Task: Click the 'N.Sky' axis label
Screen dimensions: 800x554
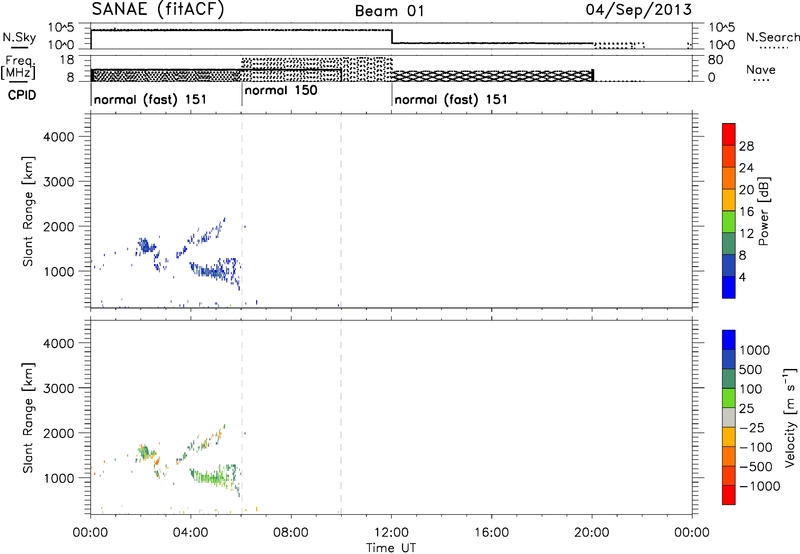Action: (19, 38)
